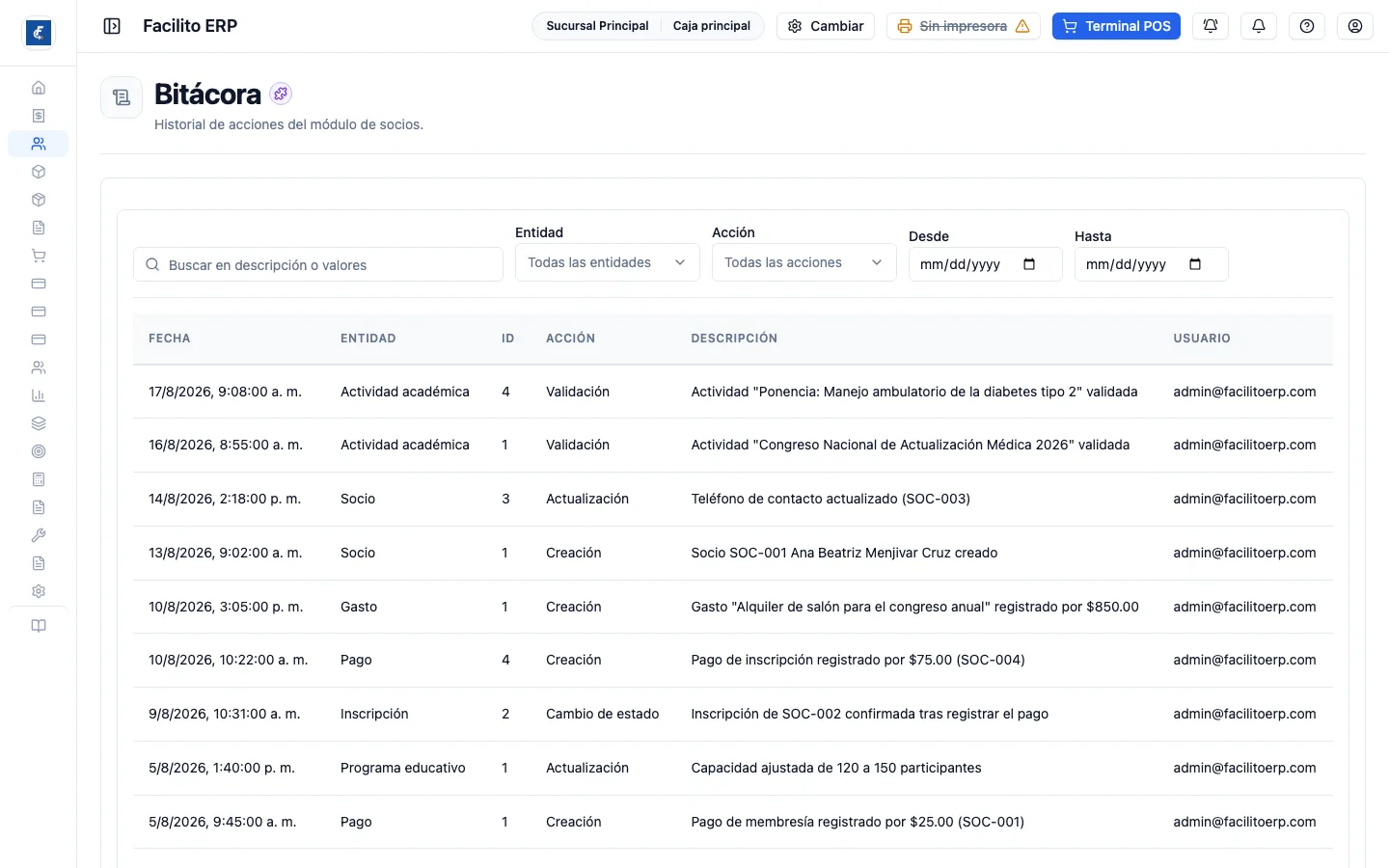Click the ACCIÓN column header
Screen dimensions: 1389x868
tap(571, 339)
